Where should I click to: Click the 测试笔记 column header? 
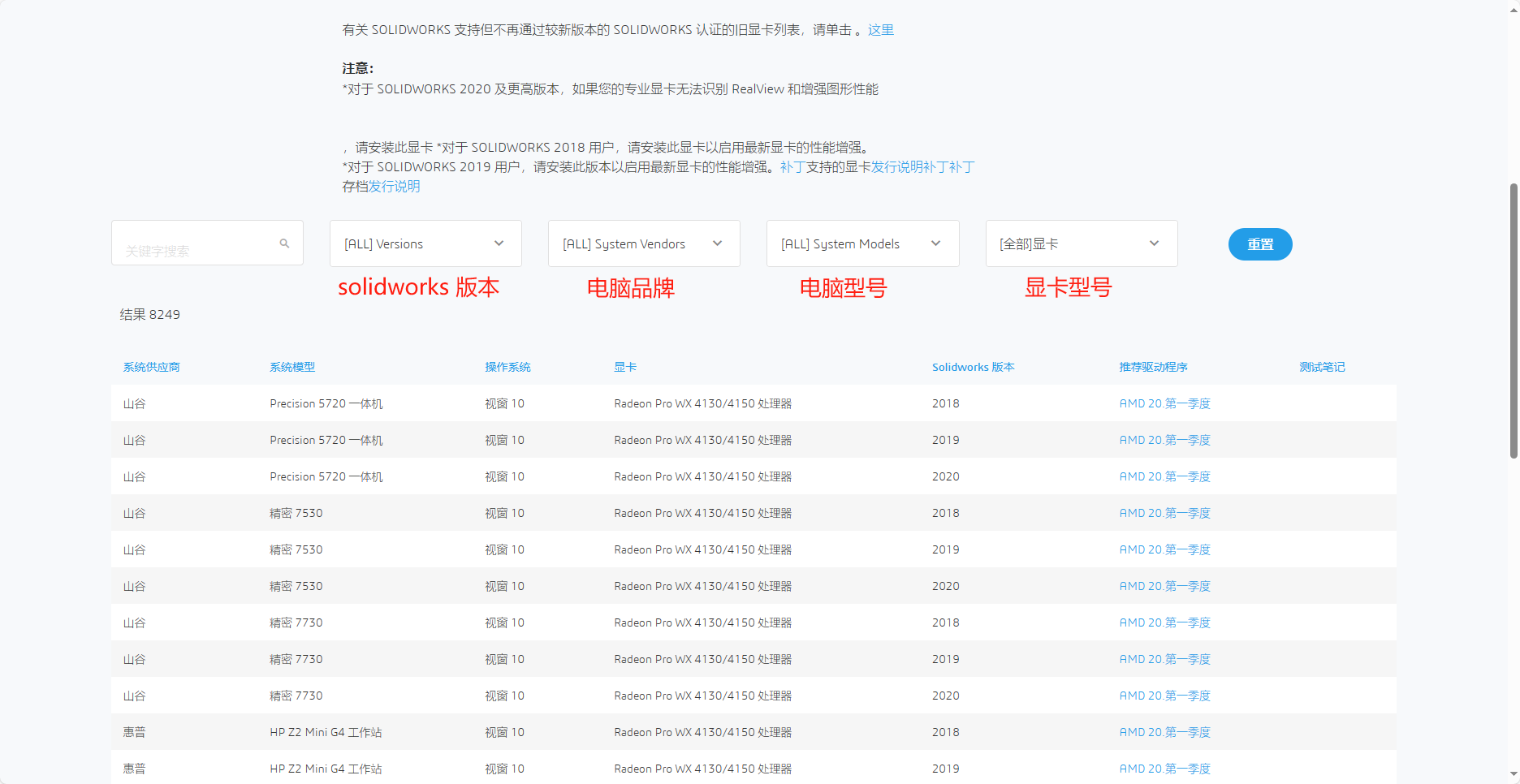click(x=1322, y=367)
